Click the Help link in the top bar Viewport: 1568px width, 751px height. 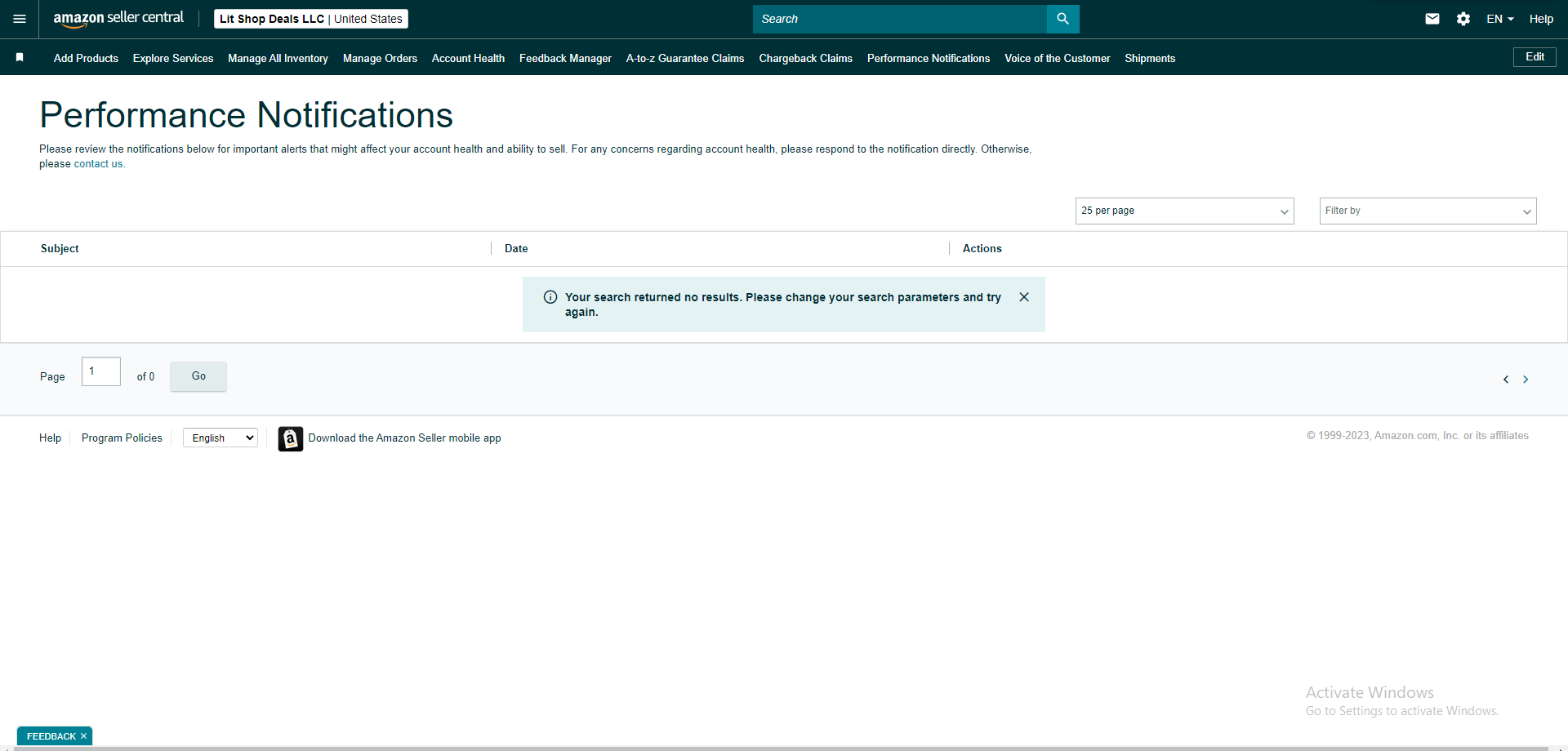[1541, 19]
